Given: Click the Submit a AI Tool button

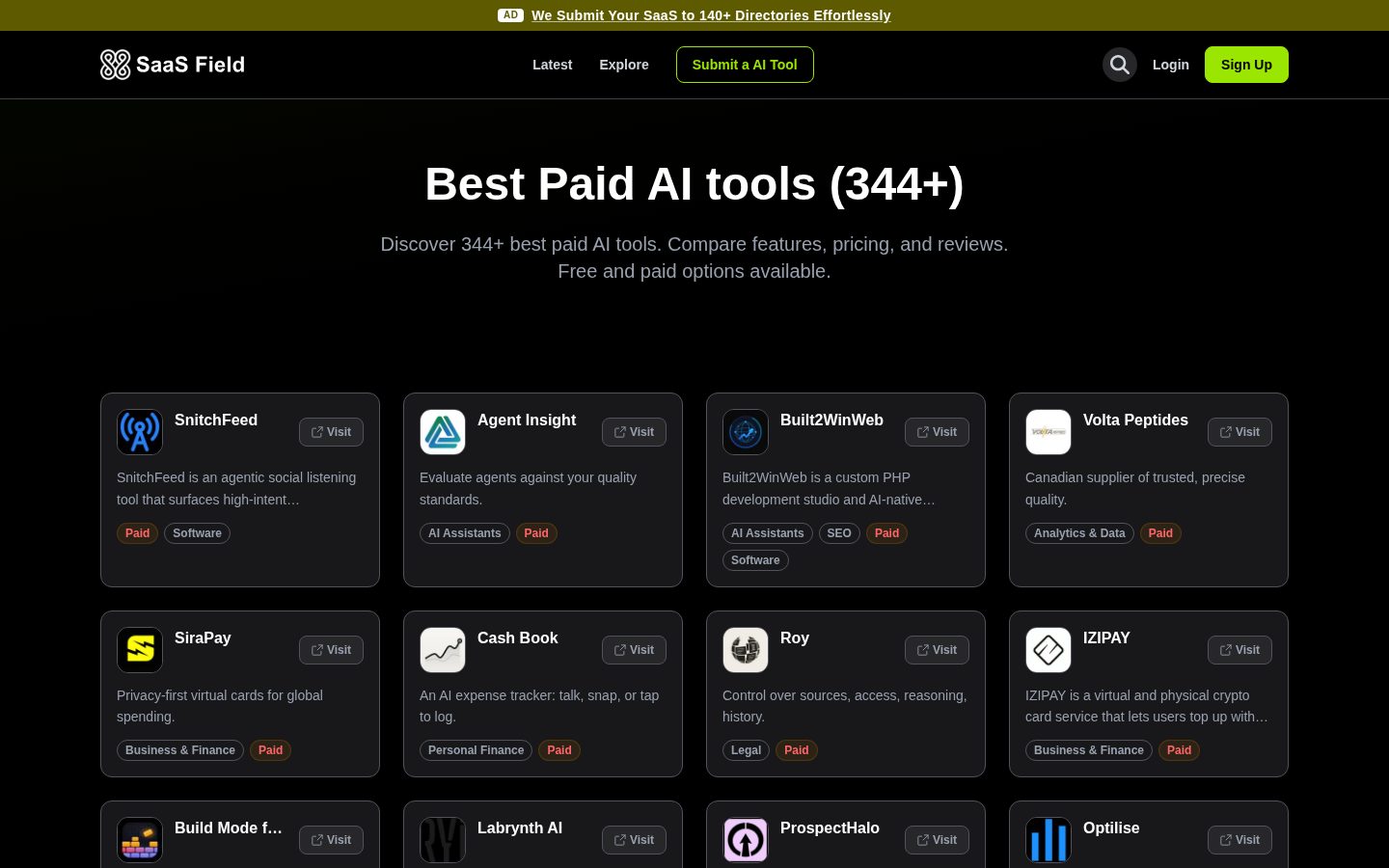Looking at the screenshot, I should [745, 65].
